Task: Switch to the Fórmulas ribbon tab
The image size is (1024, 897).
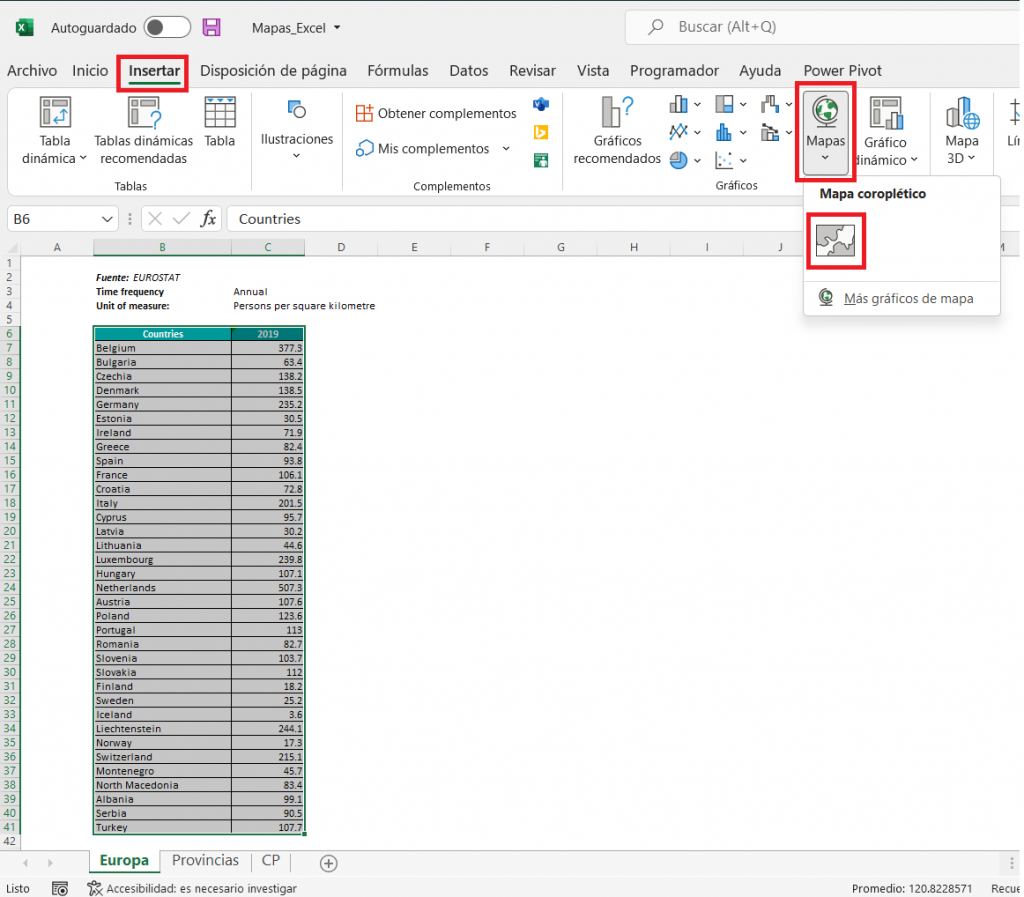Action: point(397,71)
